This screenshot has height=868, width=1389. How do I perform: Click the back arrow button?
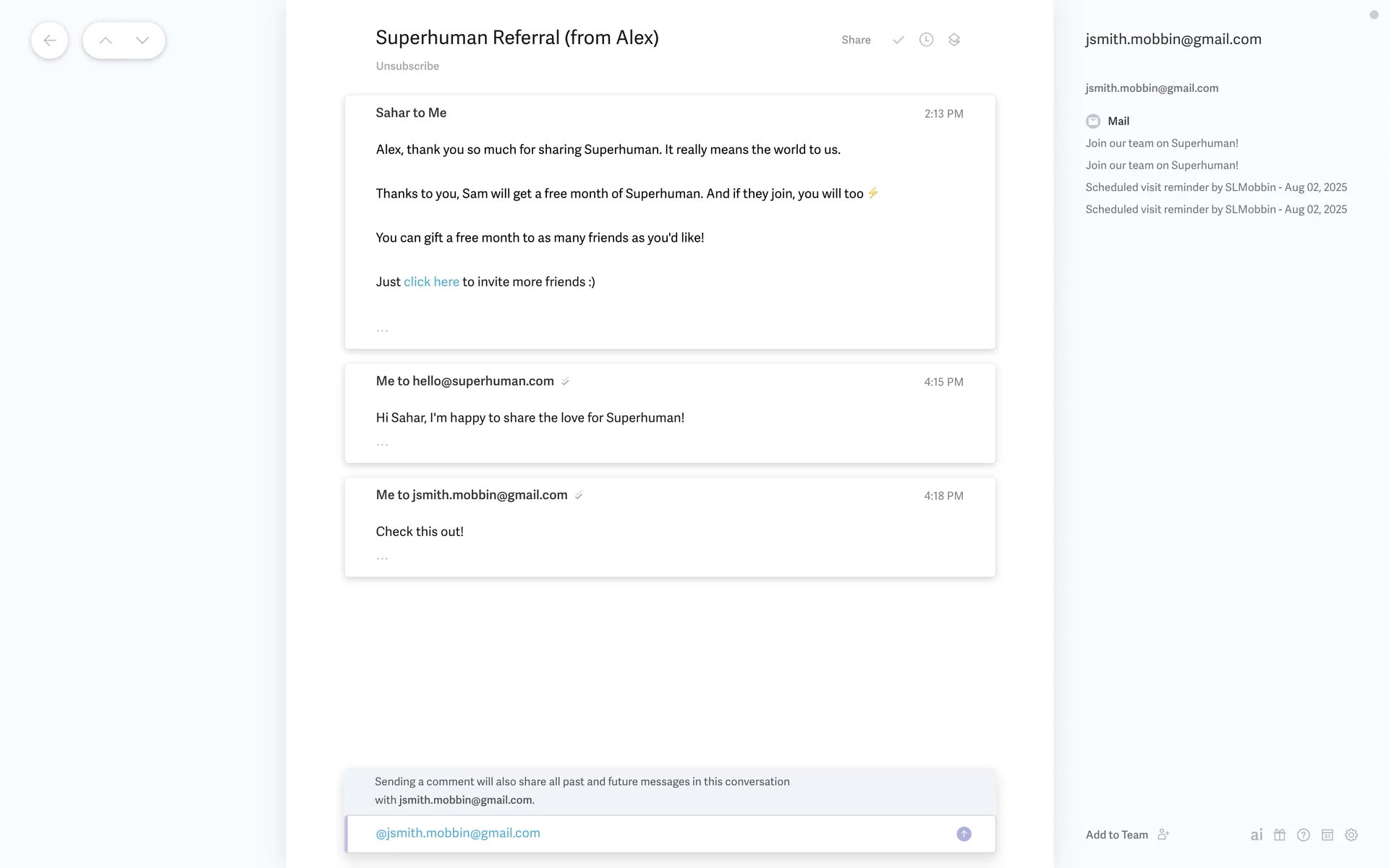point(49,41)
